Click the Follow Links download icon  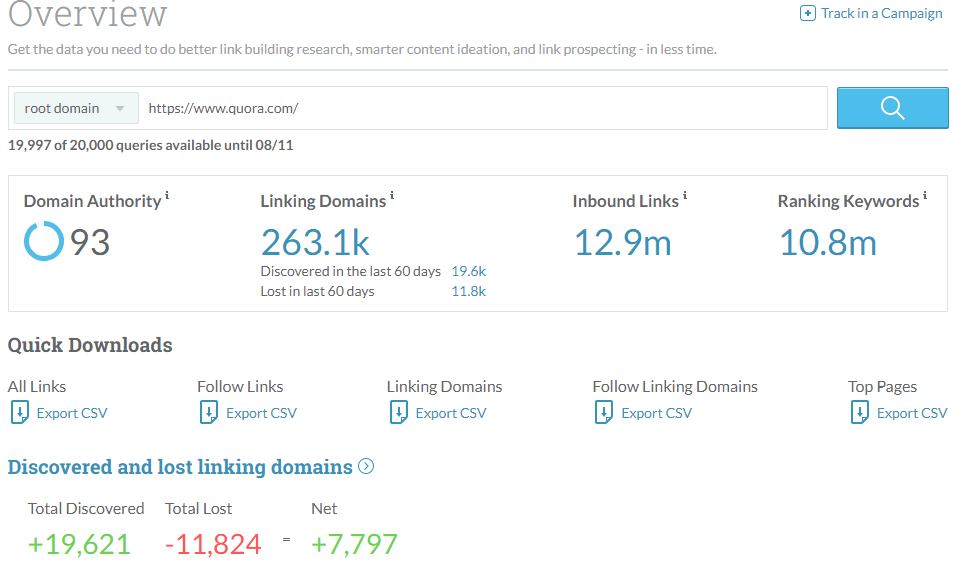point(209,412)
